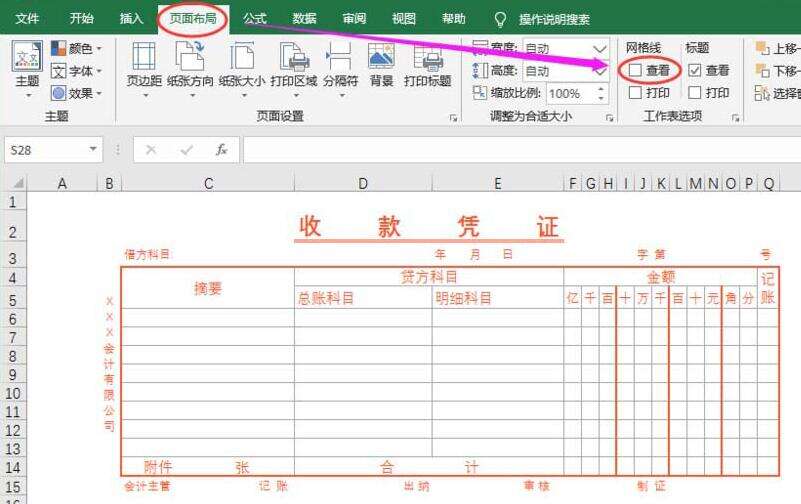Viewport: 801px width, 504px height.
Task: Click the 会计主管 label cell
Action: coord(147,486)
